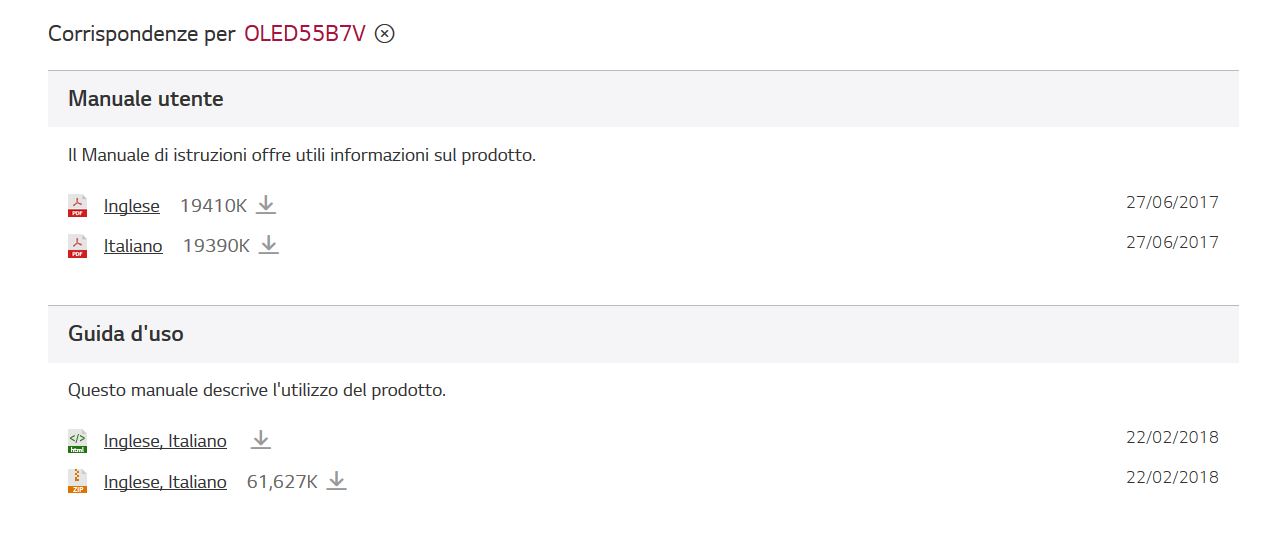Screen dimensions: 1282x552
Task: Click the Manuale di istruzioni description text
Action: [302, 156]
